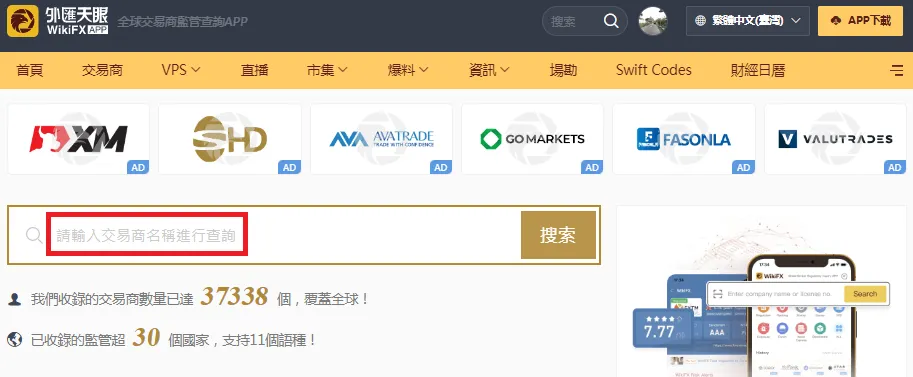Expand the 市集 menu
Screen dimensions: 913x377
click(x=327, y=70)
